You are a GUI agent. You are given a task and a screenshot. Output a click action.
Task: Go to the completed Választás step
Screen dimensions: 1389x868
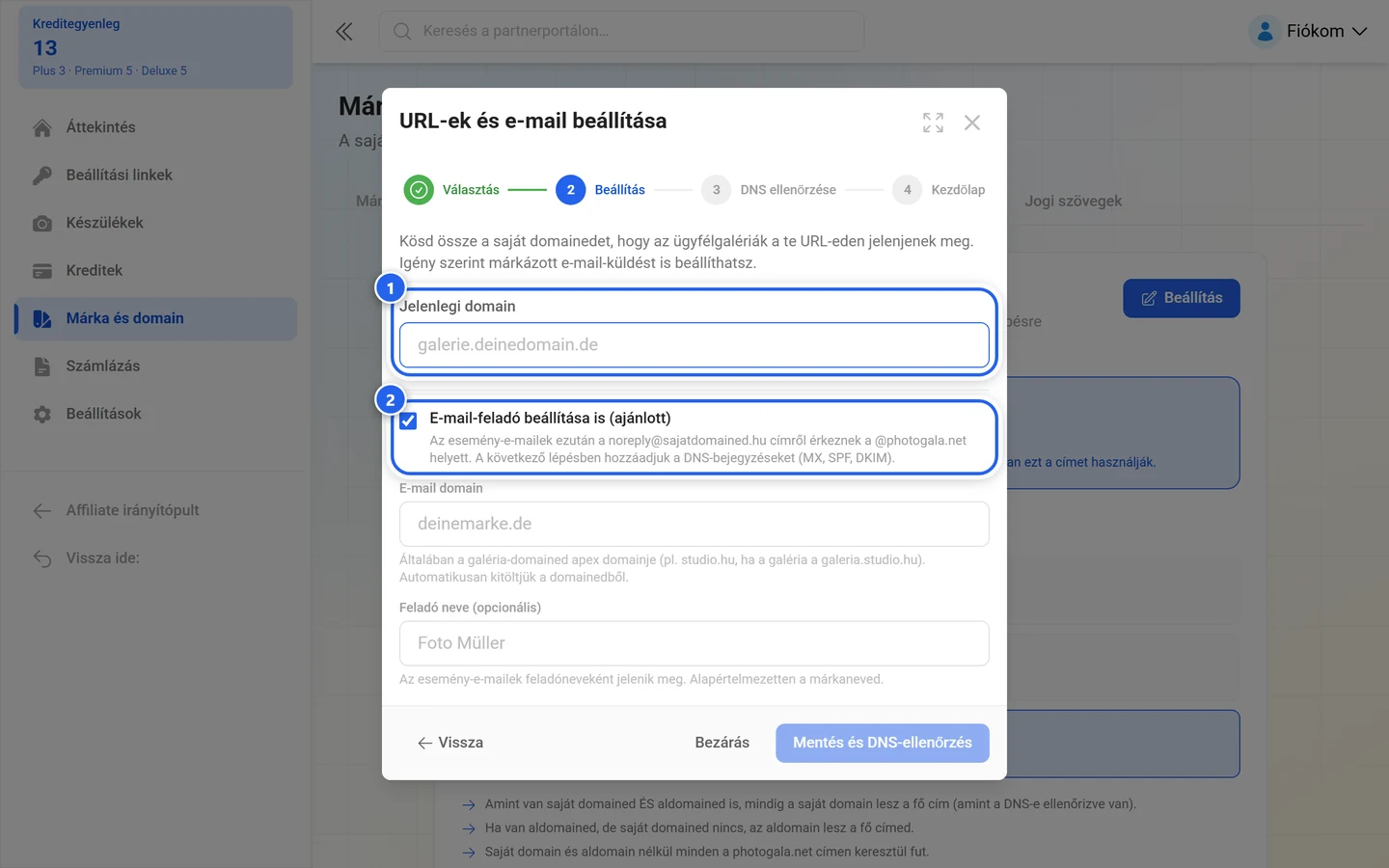(451, 190)
